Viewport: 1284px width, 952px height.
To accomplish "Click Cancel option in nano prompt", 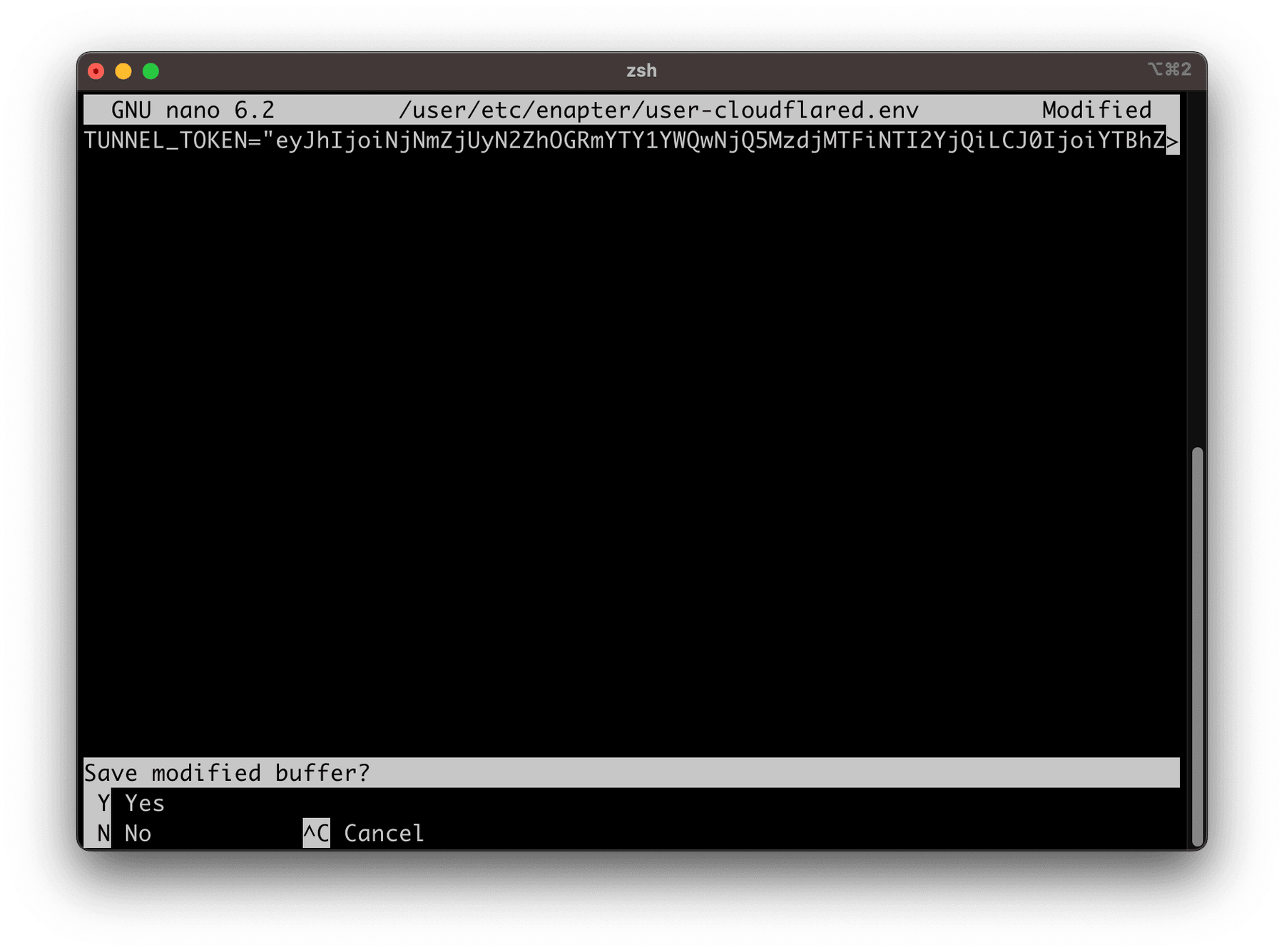I will coord(384,834).
